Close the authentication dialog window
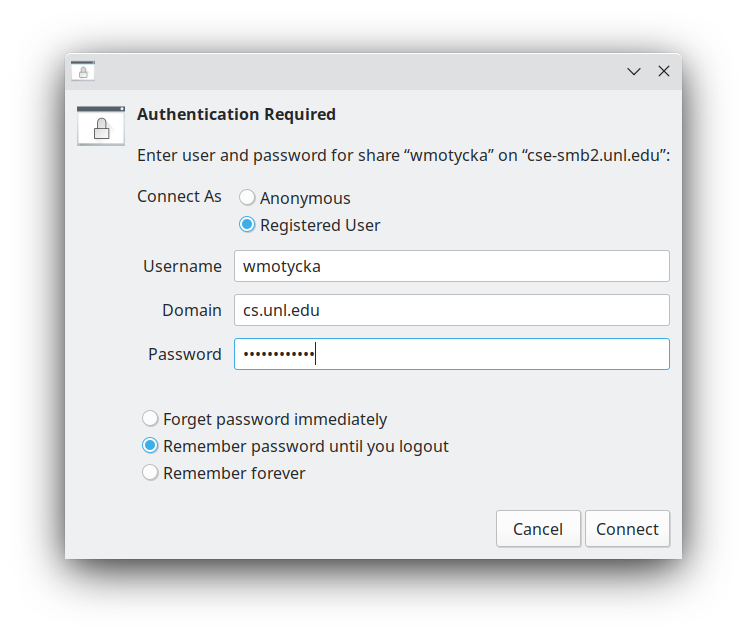747x636 pixels. 664,71
